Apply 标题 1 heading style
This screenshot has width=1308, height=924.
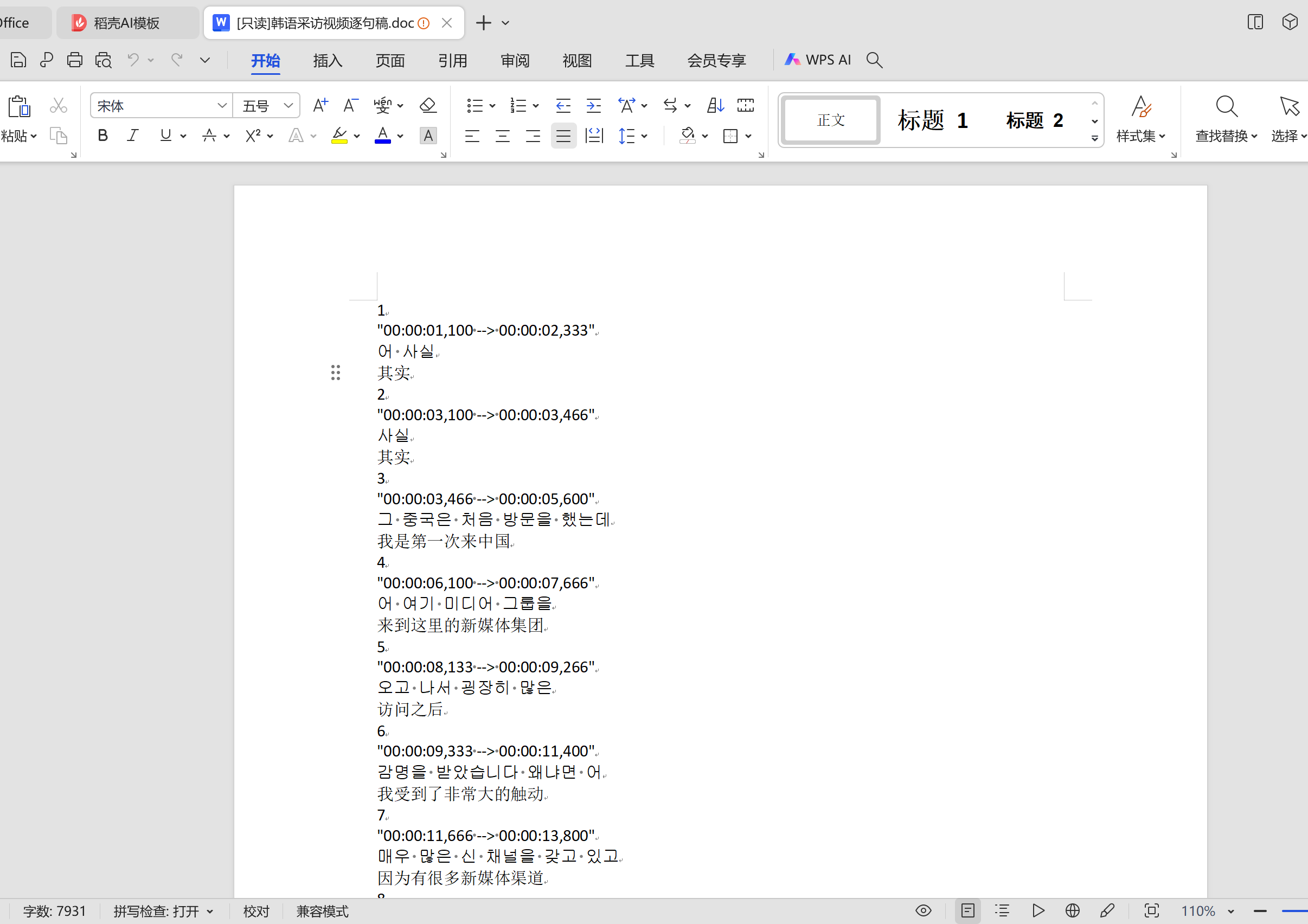pos(933,120)
